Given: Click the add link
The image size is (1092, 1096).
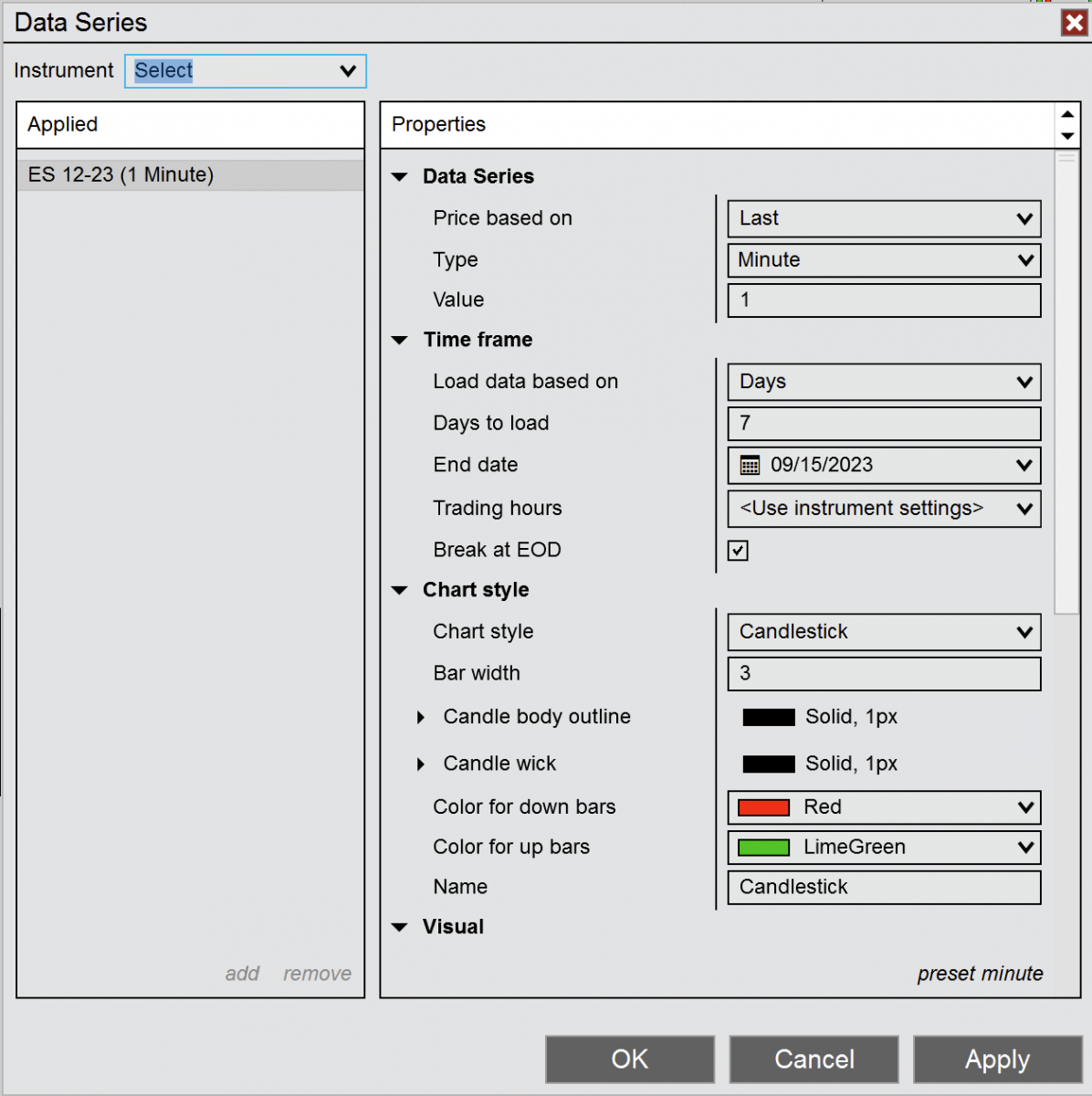Looking at the screenshot, I should click(243, 975).
